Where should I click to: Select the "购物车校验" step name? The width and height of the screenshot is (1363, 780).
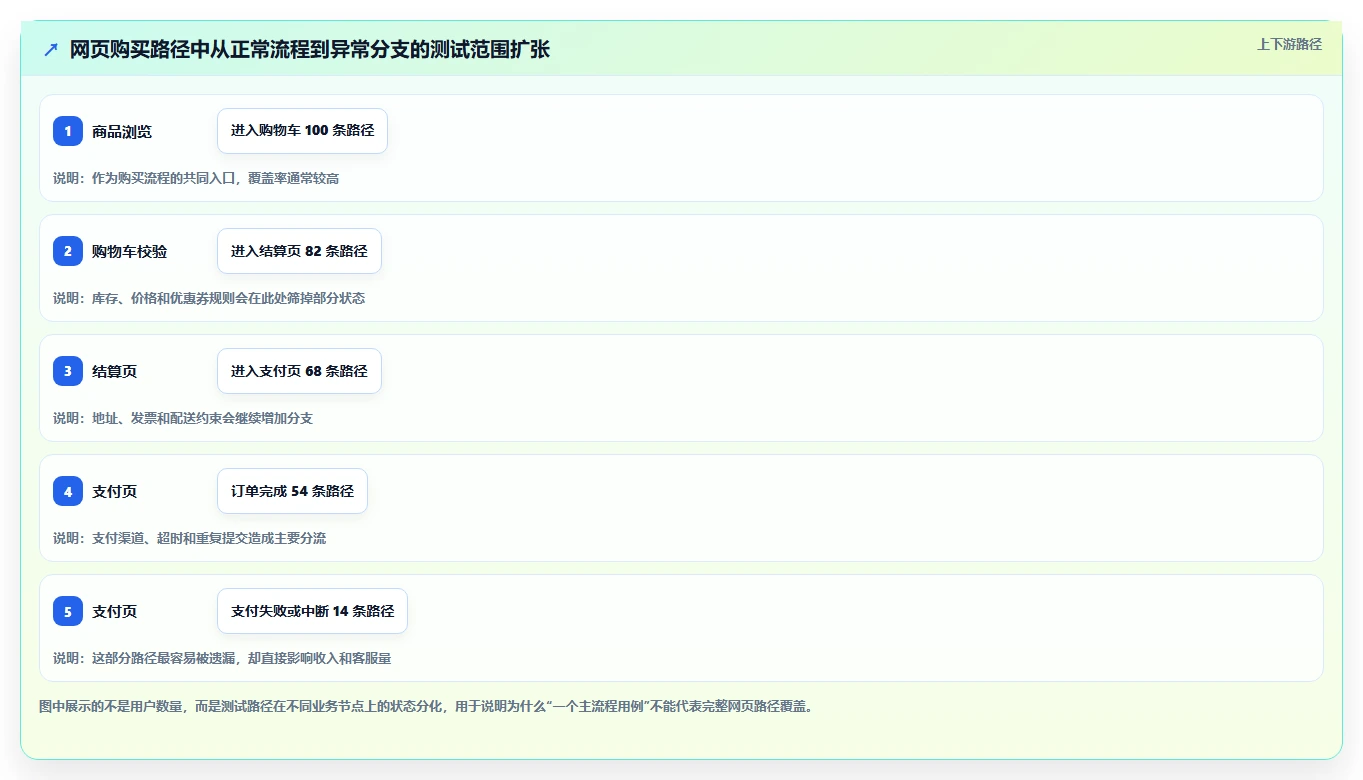(130, 252)
